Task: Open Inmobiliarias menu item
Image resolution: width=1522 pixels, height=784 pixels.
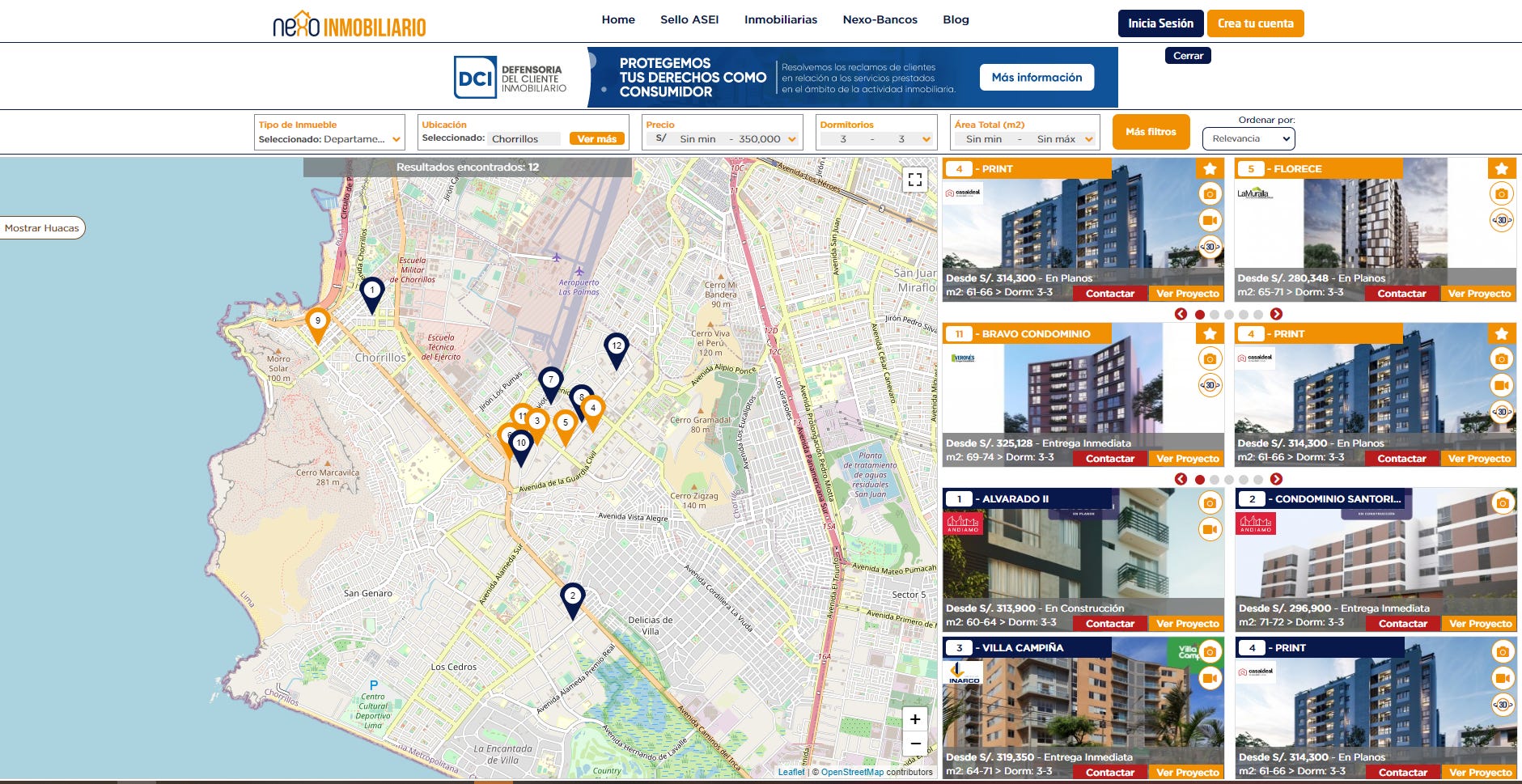Action: coord(781,19)
